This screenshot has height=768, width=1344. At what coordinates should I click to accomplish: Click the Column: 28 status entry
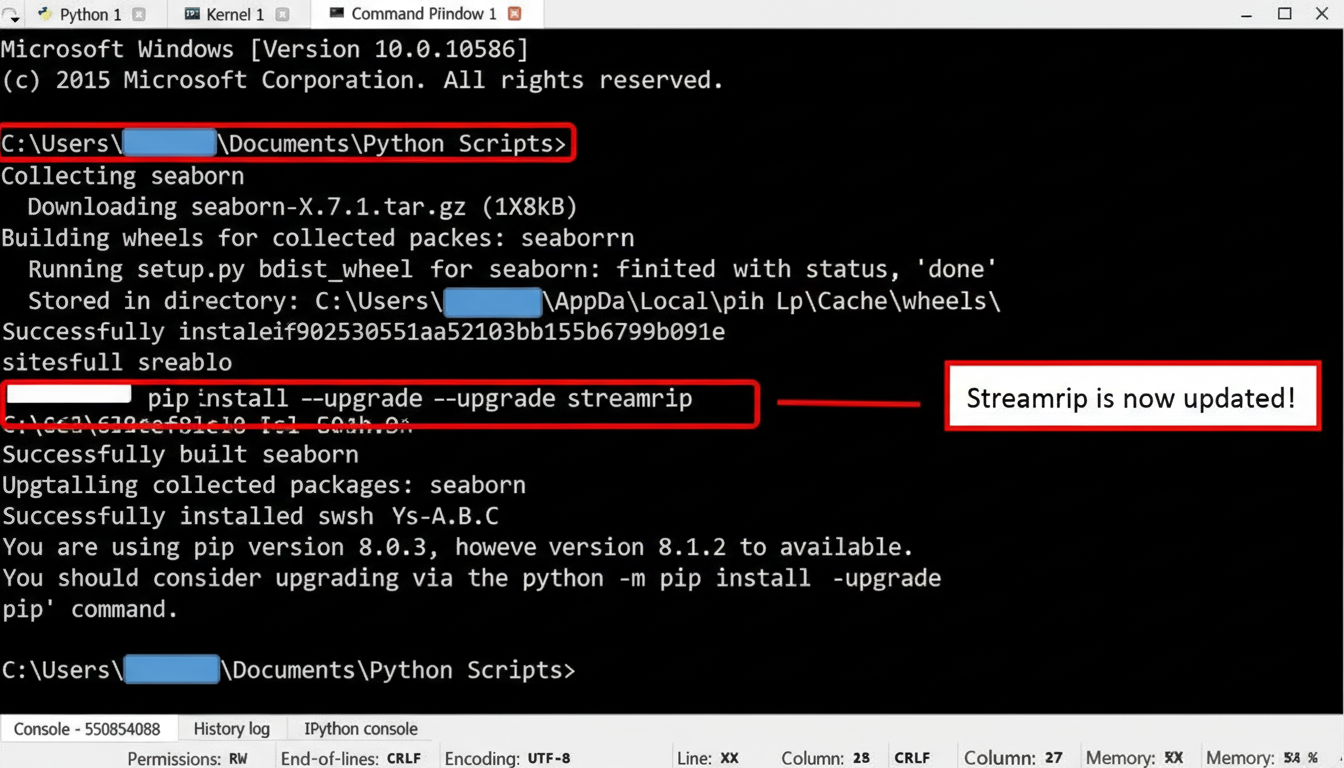(826, 758)
